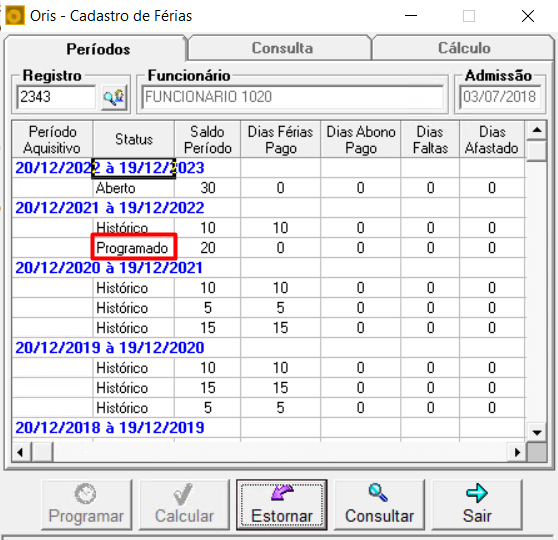The image size is (558, 540).
Task: Select period 20/12/2018 à 19/12/2019
Action: (x=110, y=428)
